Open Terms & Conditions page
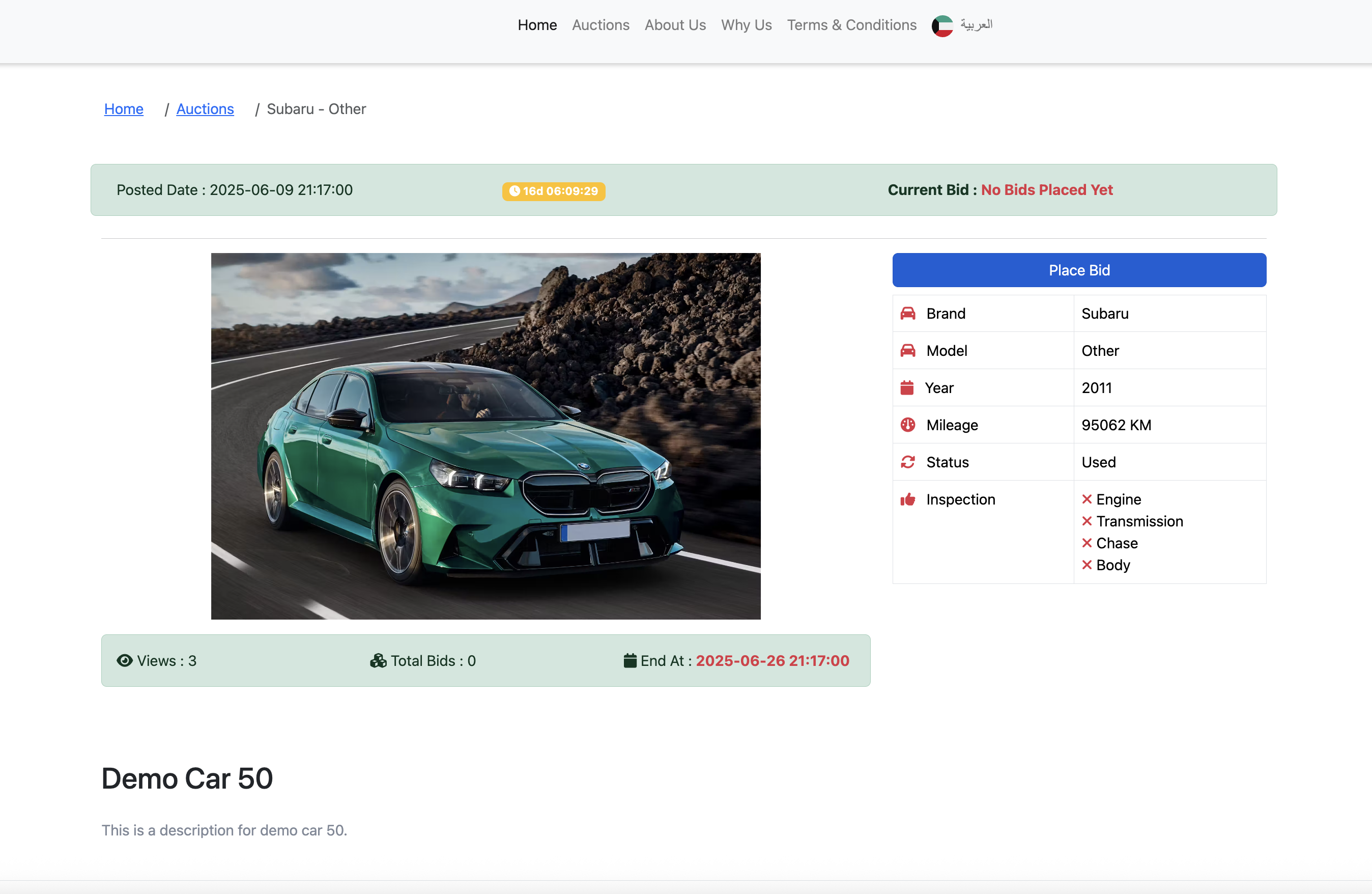 [851, 25]
